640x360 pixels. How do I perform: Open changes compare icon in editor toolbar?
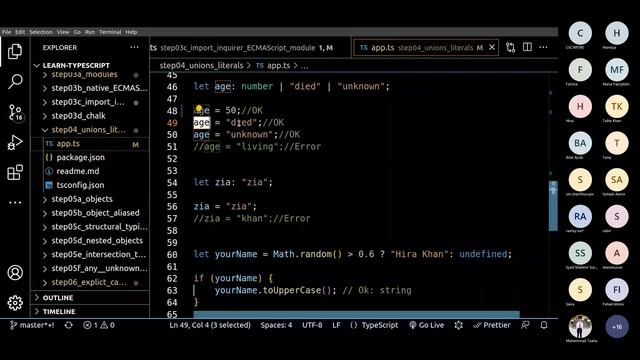coord(511,47)
